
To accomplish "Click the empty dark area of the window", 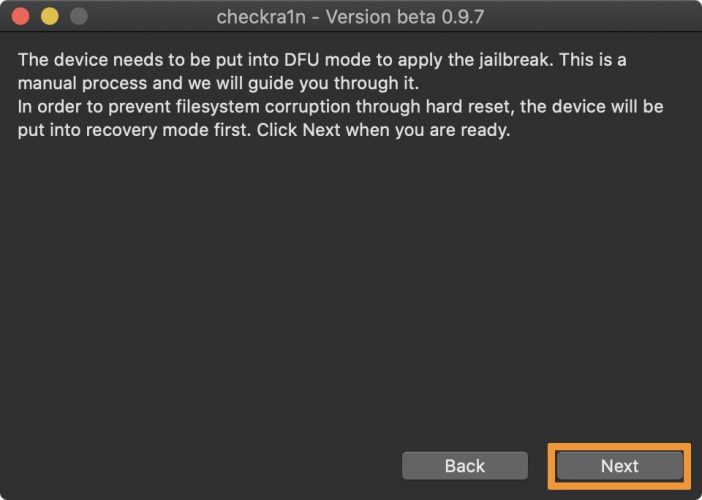I will pyautogui.click(x=349, y=286).
